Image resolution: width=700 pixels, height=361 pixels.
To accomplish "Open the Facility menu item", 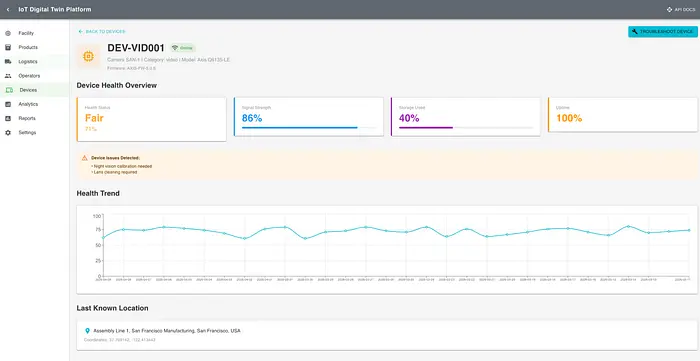I will [34, 33].
